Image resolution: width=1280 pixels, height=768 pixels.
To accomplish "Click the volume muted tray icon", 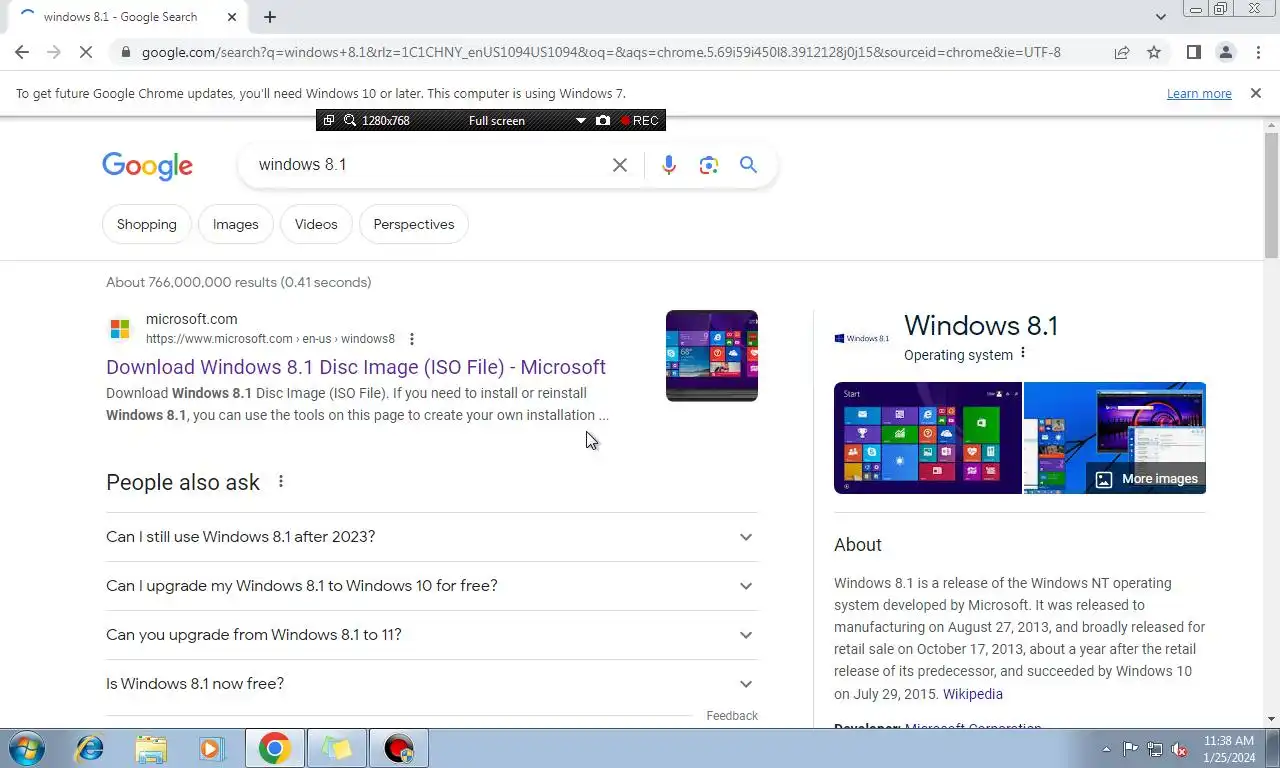I will pos(1179,749).
